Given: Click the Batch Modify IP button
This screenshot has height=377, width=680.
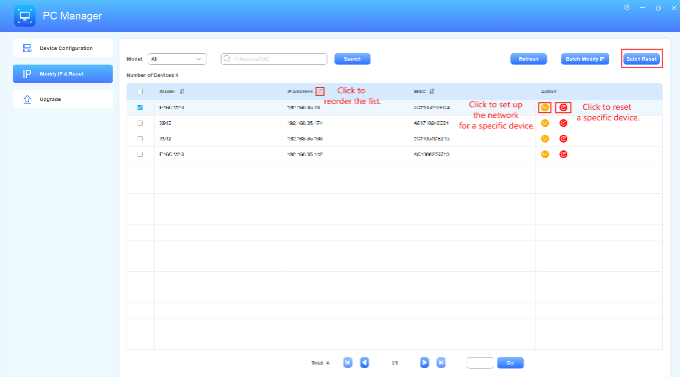Looking at the screenshot, I should pos(585,59).
